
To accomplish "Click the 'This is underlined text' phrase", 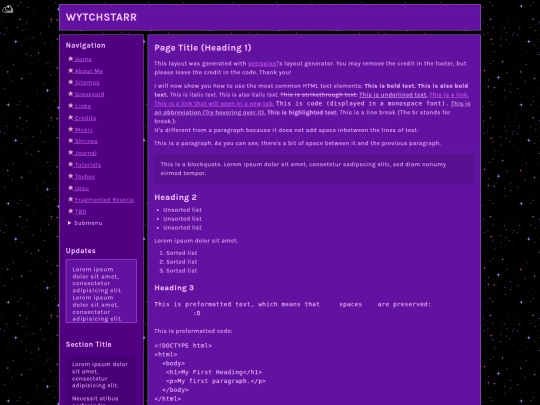I will point(393,95).
